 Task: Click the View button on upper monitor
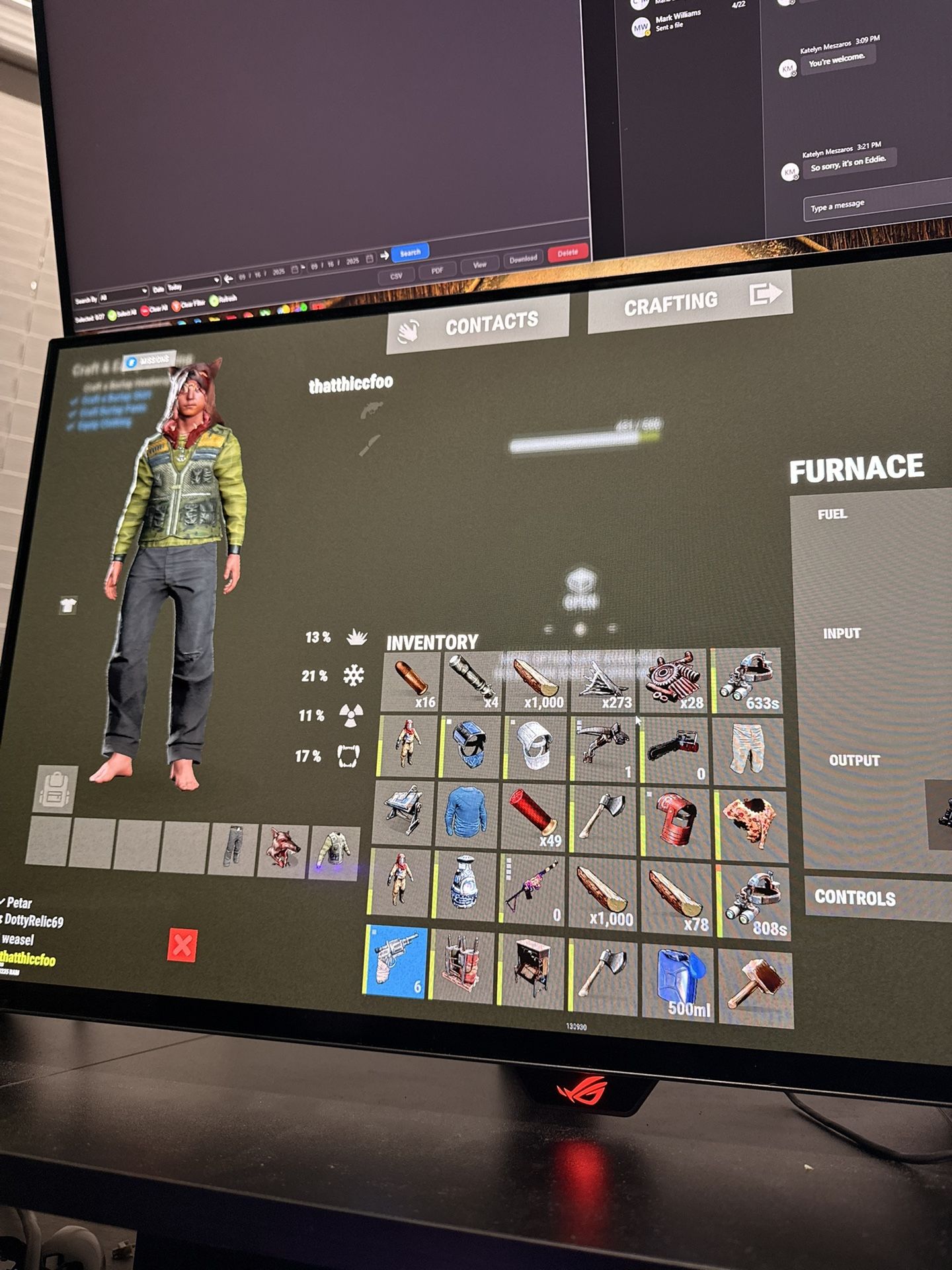point(479,265)
